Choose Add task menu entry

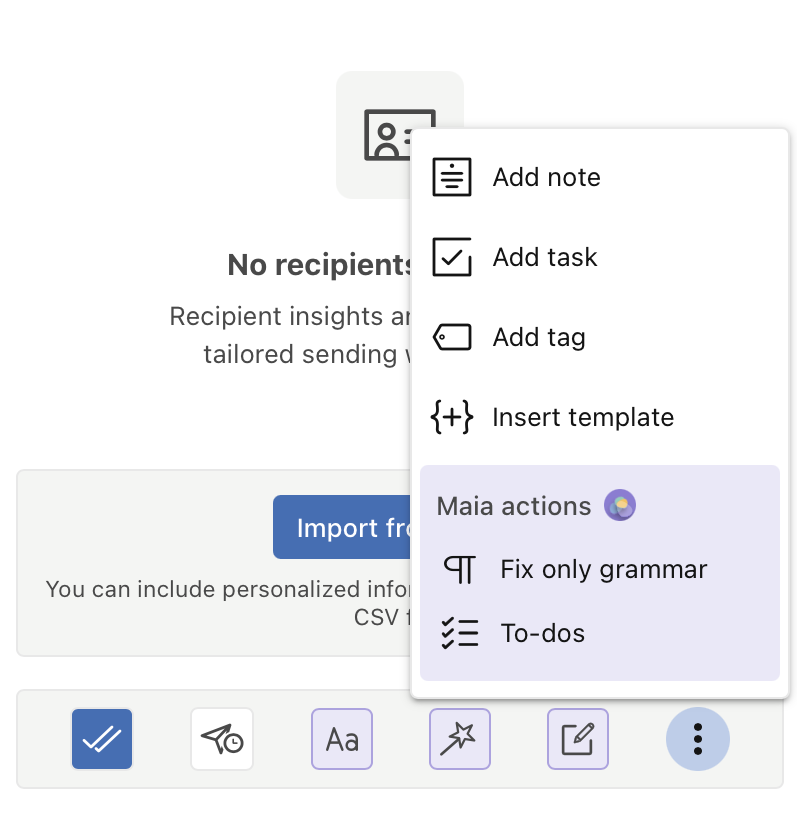pyautogui.click(x=600, y=257)
